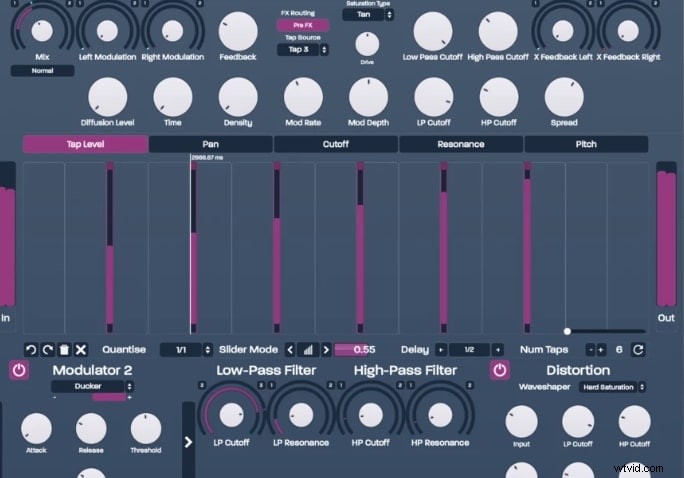Click the Modulator 2 Attack knob
The image size is (684, 478).
point(37,428)
